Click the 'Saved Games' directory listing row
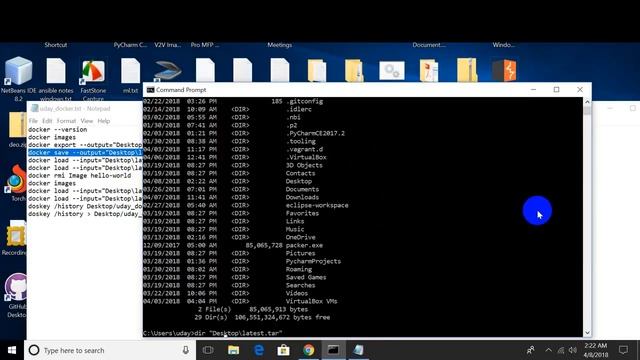This screenshot has height=360, width=640. click(235, 277)
